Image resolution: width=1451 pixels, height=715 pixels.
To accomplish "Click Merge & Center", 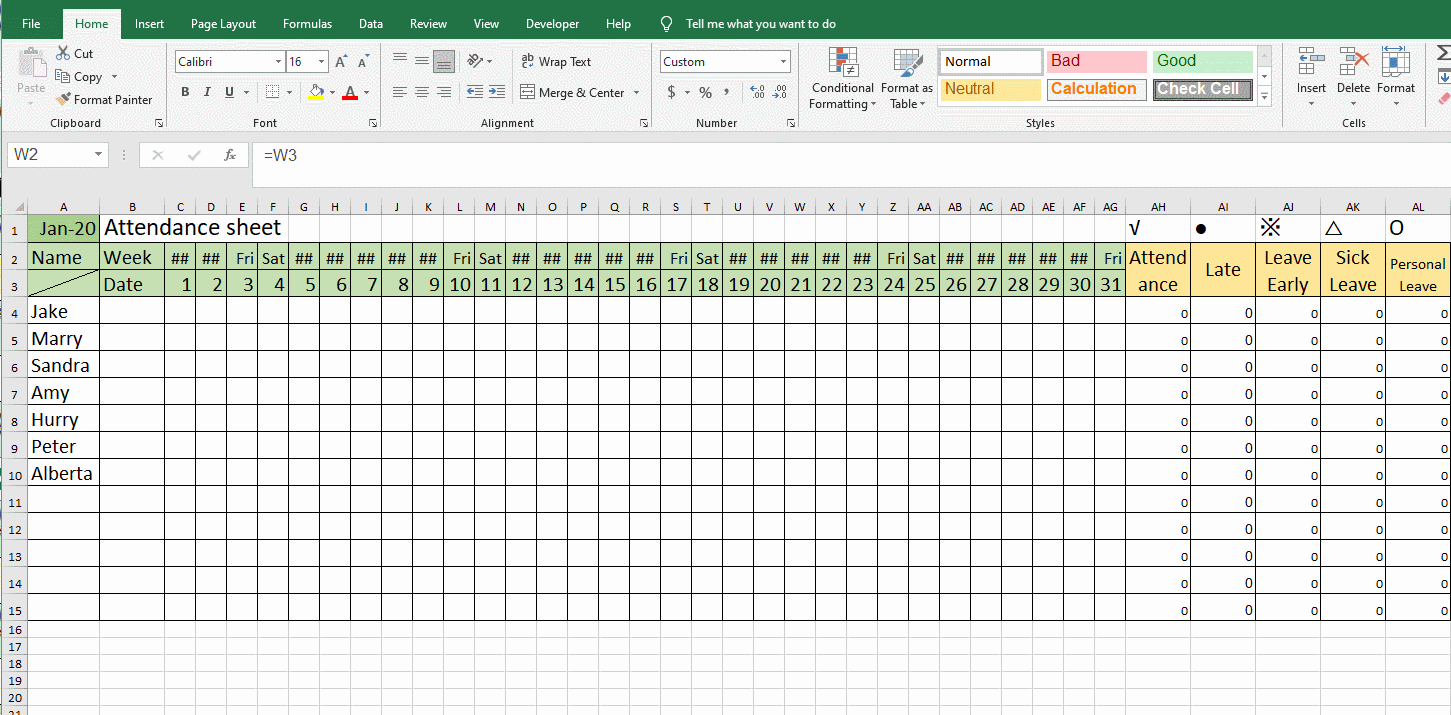I will [573, 92].
